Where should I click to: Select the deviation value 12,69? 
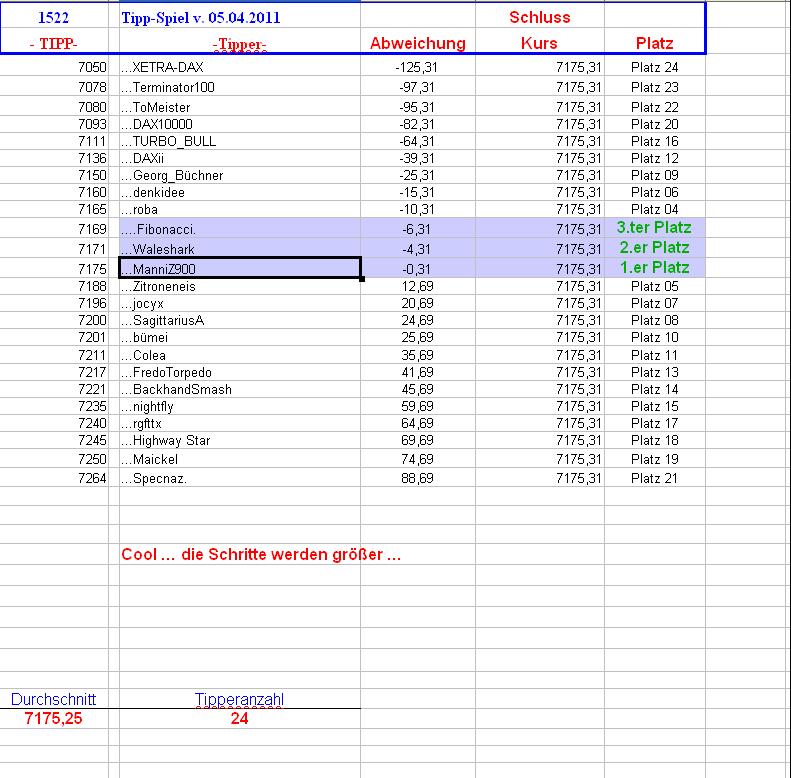pos(417,286)
